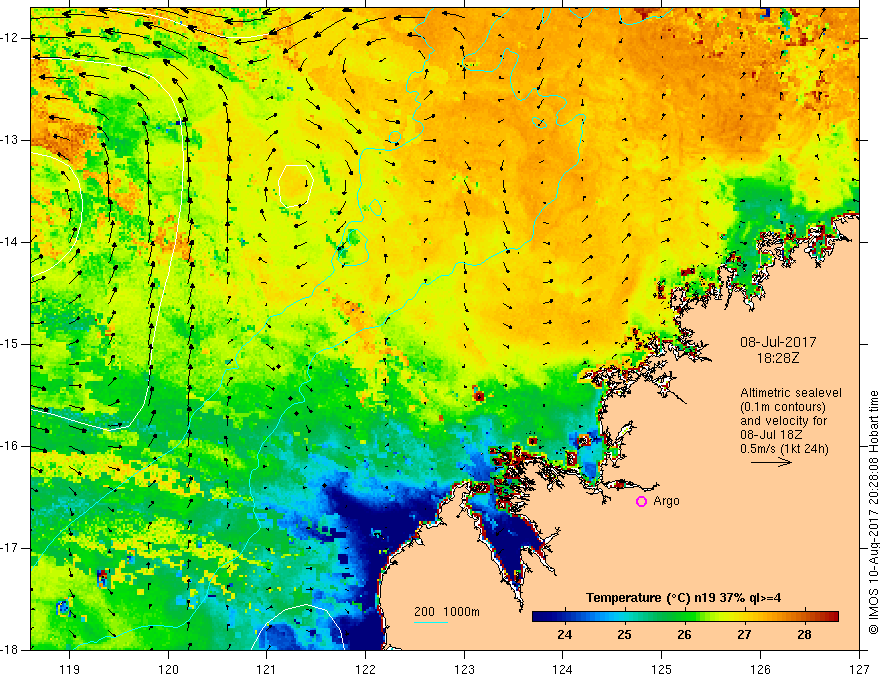Click the small white hexagonal sea-level contour
This screenshot has width=880, height=680.
tap(296, 186)
